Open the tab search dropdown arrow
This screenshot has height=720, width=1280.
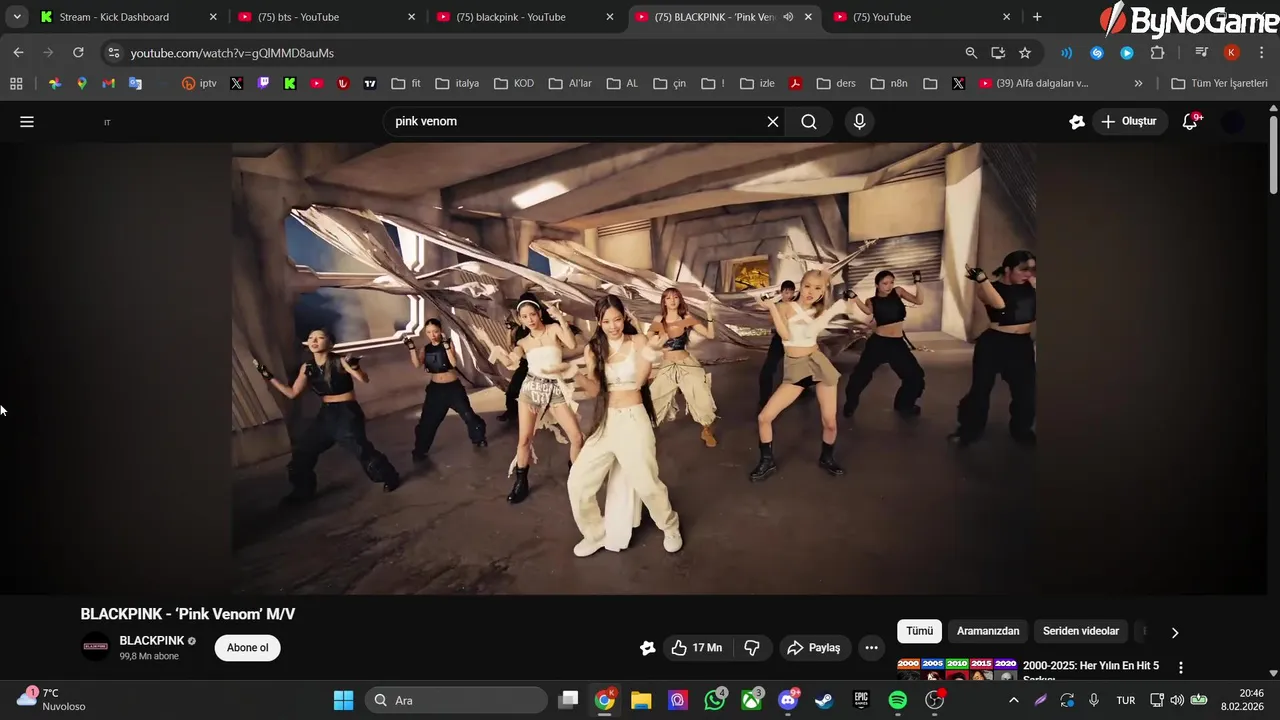pyautogui.click(x=17, y=17)
